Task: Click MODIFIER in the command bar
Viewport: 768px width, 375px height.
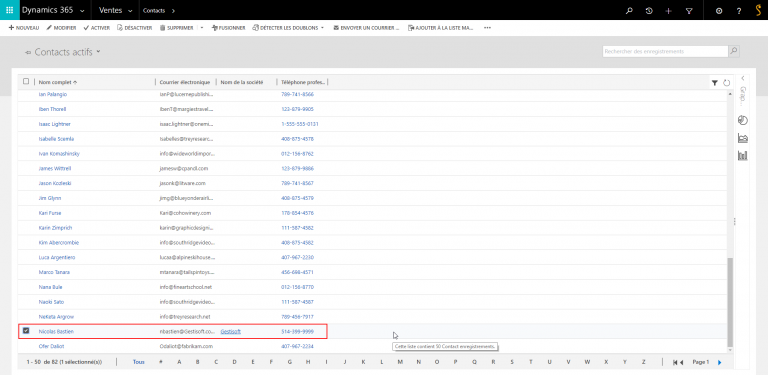Action: (61, 28)
